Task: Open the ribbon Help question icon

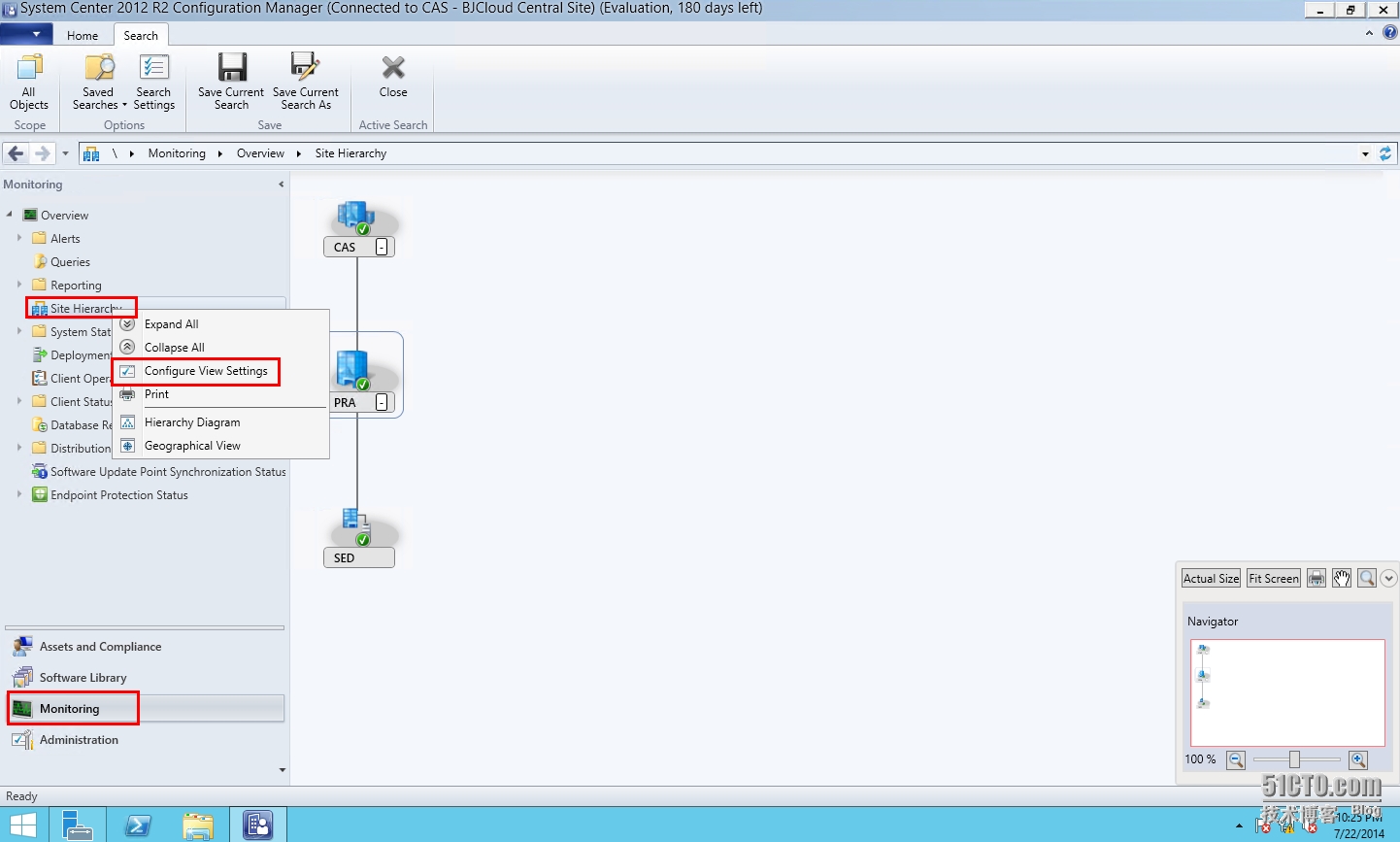Action: coord(1389,33)
